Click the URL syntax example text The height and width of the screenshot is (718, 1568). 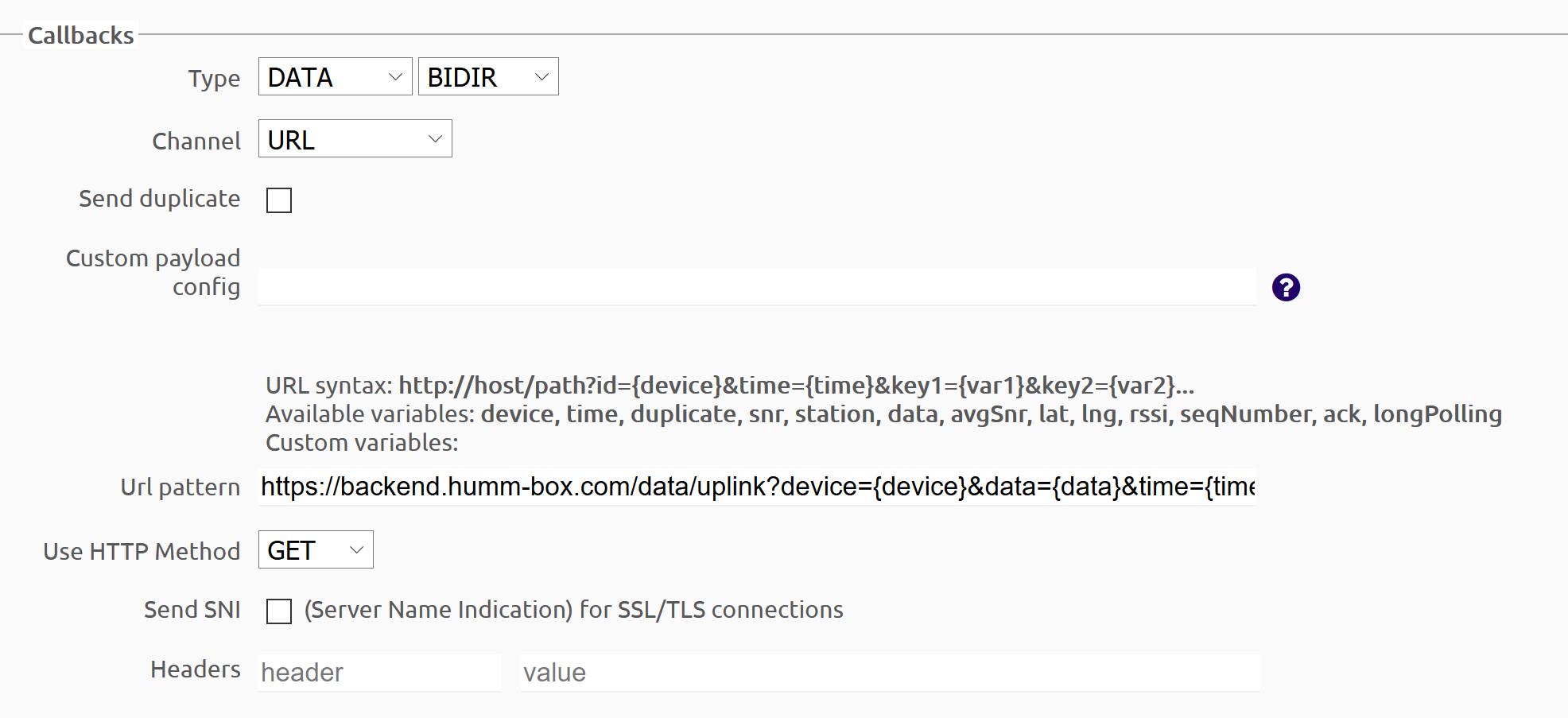795,386
